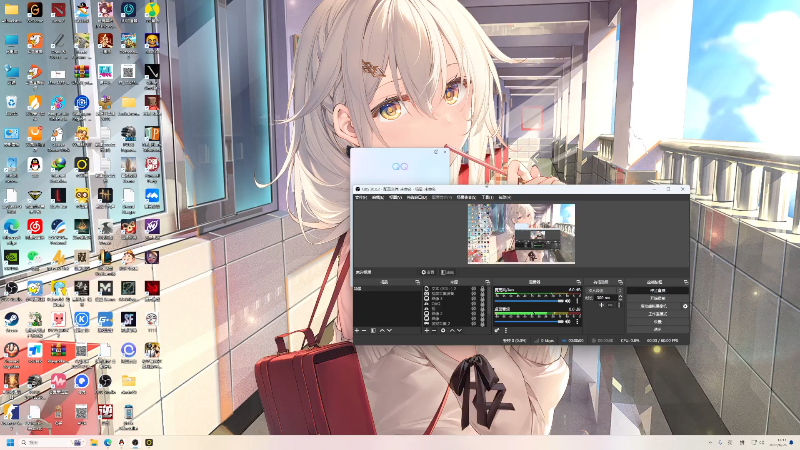Open the Windows Start button
The image size is (800, 450).
10,442
